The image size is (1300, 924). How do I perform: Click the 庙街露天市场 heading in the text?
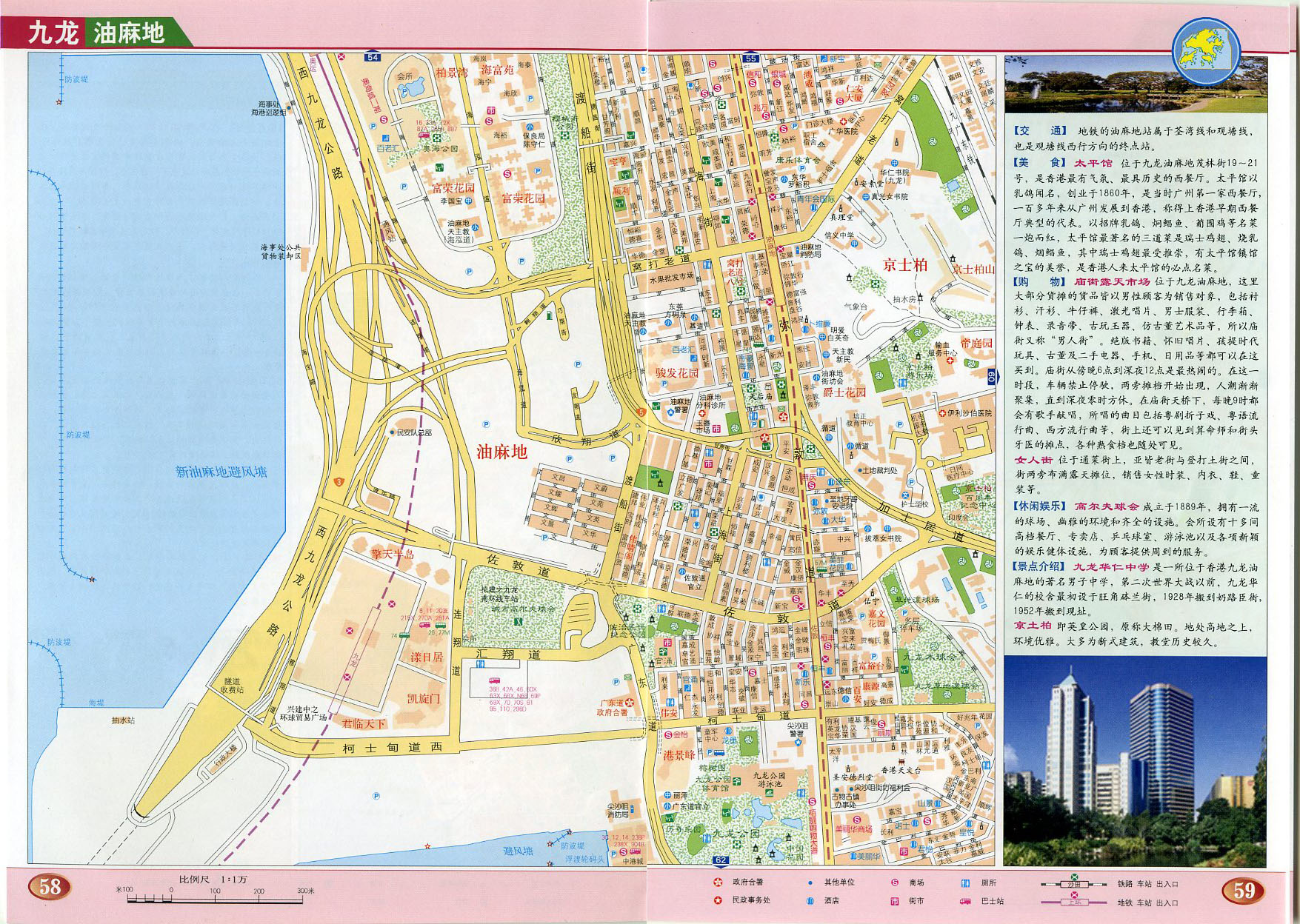click(1112, 281)
